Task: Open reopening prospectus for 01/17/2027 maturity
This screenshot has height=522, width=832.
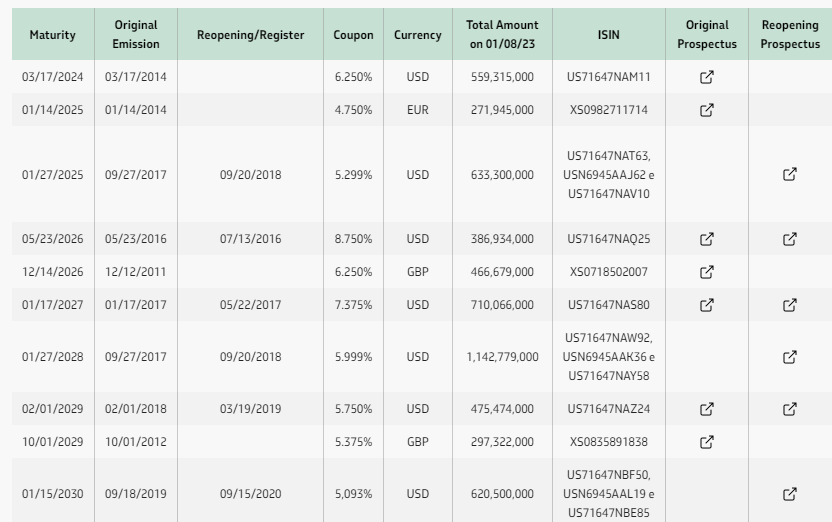Action: [x=790, y=305]
